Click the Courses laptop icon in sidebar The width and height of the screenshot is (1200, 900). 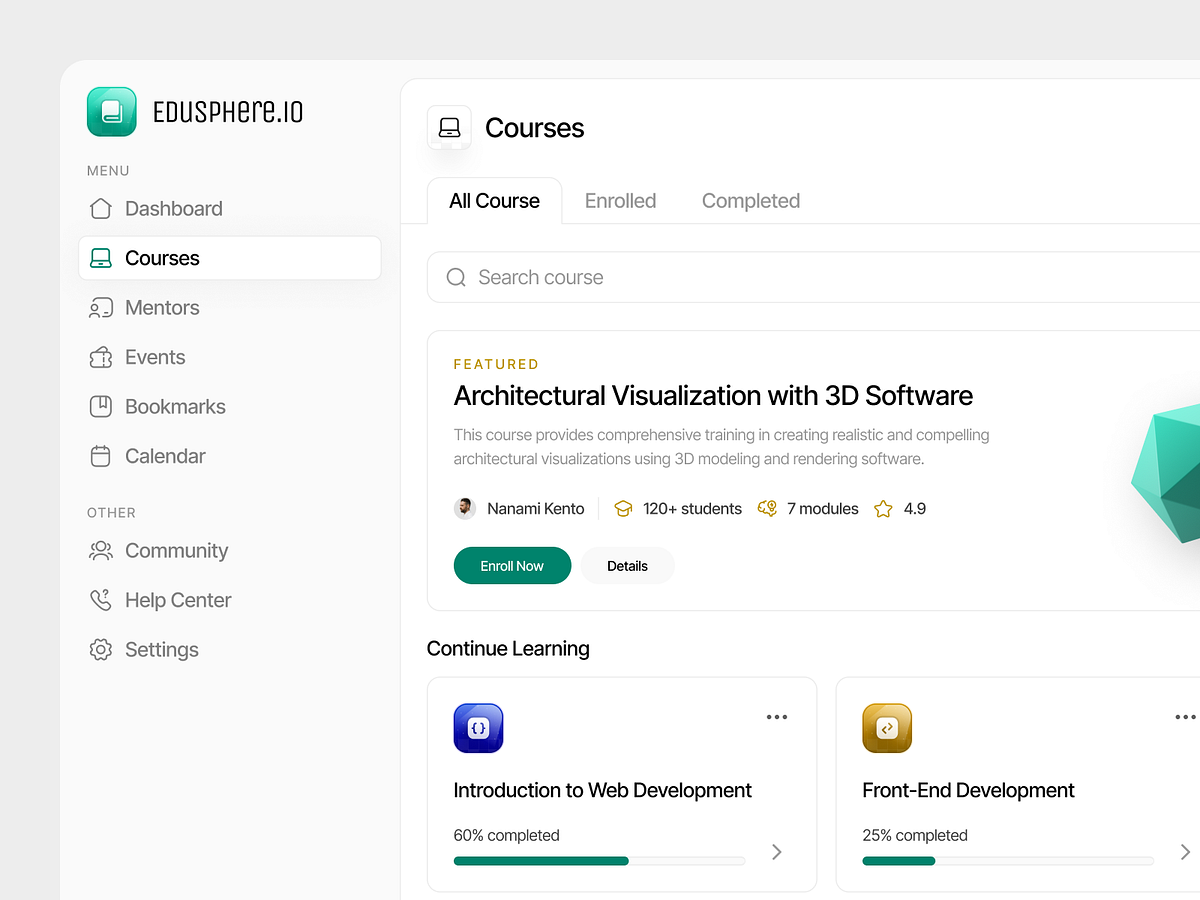click(x=101, y=258)
